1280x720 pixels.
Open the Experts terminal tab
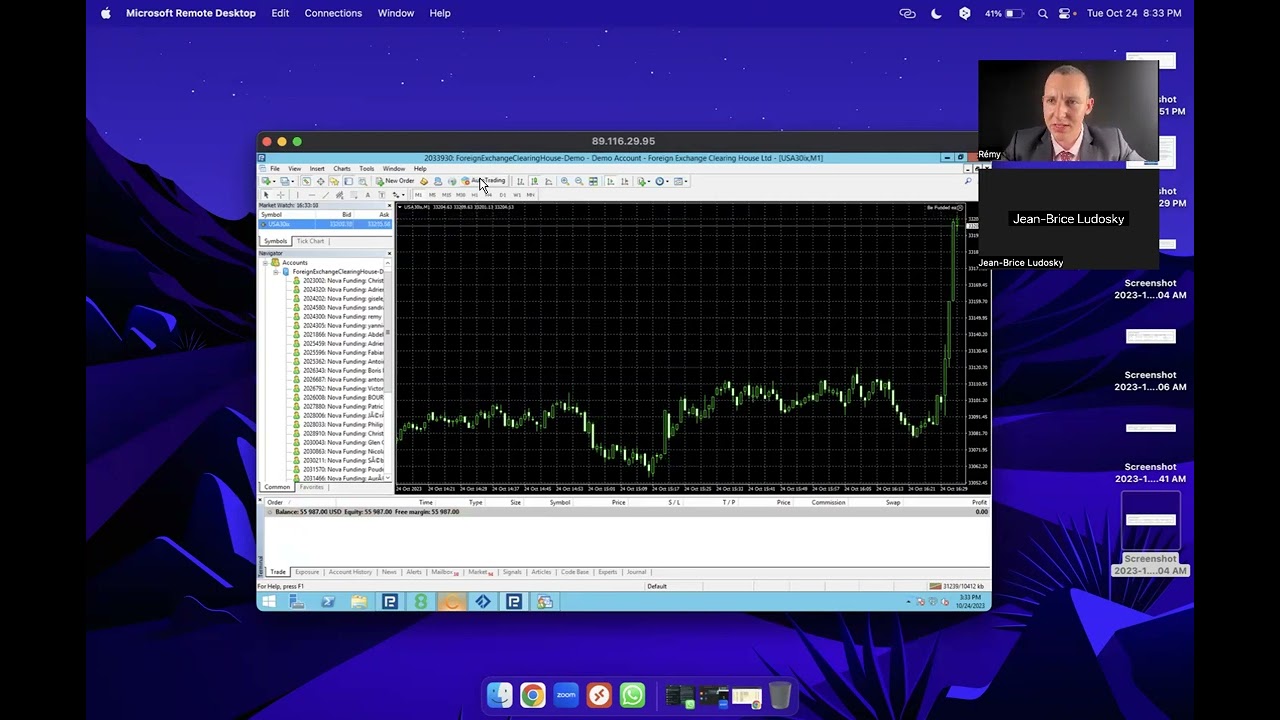pyautogui.click(x=607, y=572)
